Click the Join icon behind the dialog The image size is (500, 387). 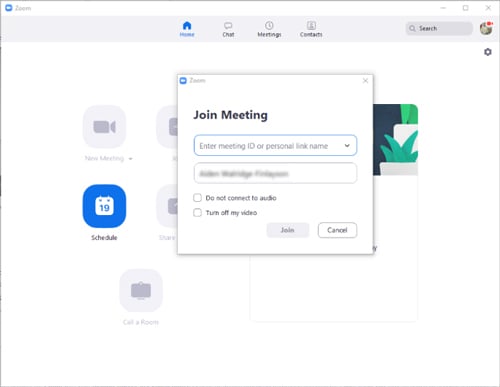click(167, 127)
